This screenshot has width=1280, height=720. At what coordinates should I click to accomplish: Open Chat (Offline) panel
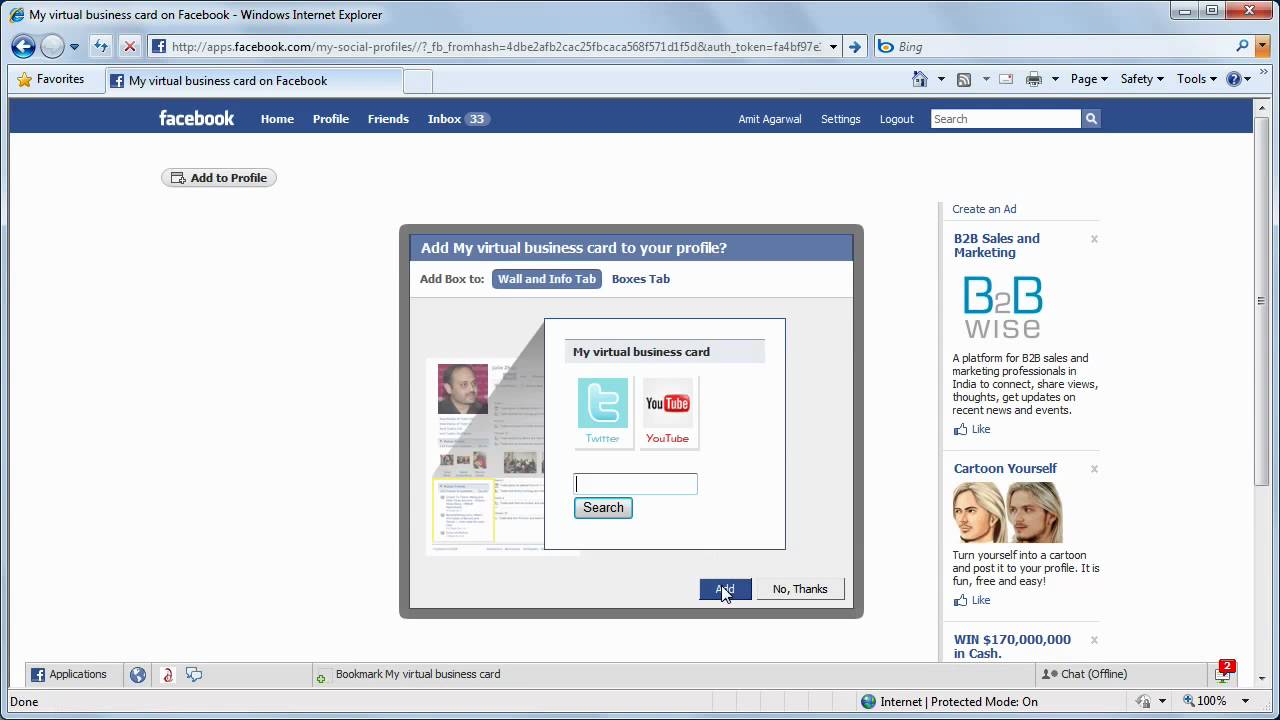(1083, 675)
